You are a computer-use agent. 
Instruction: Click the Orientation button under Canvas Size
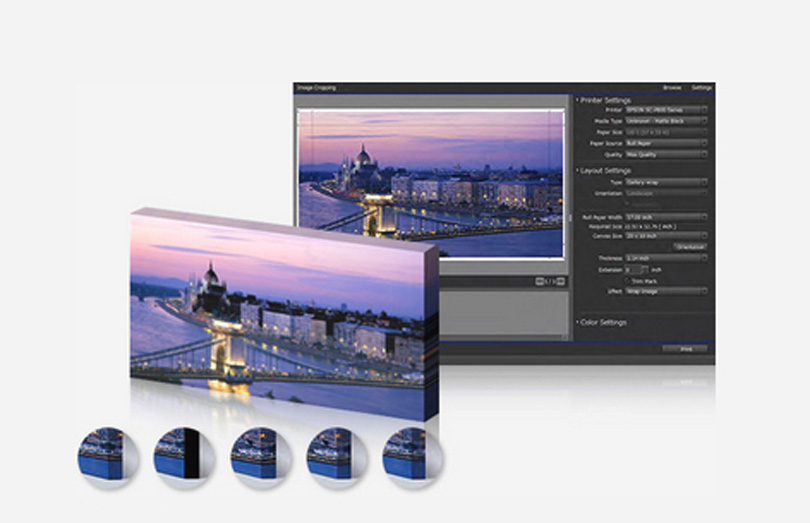(x=690, y=247)
